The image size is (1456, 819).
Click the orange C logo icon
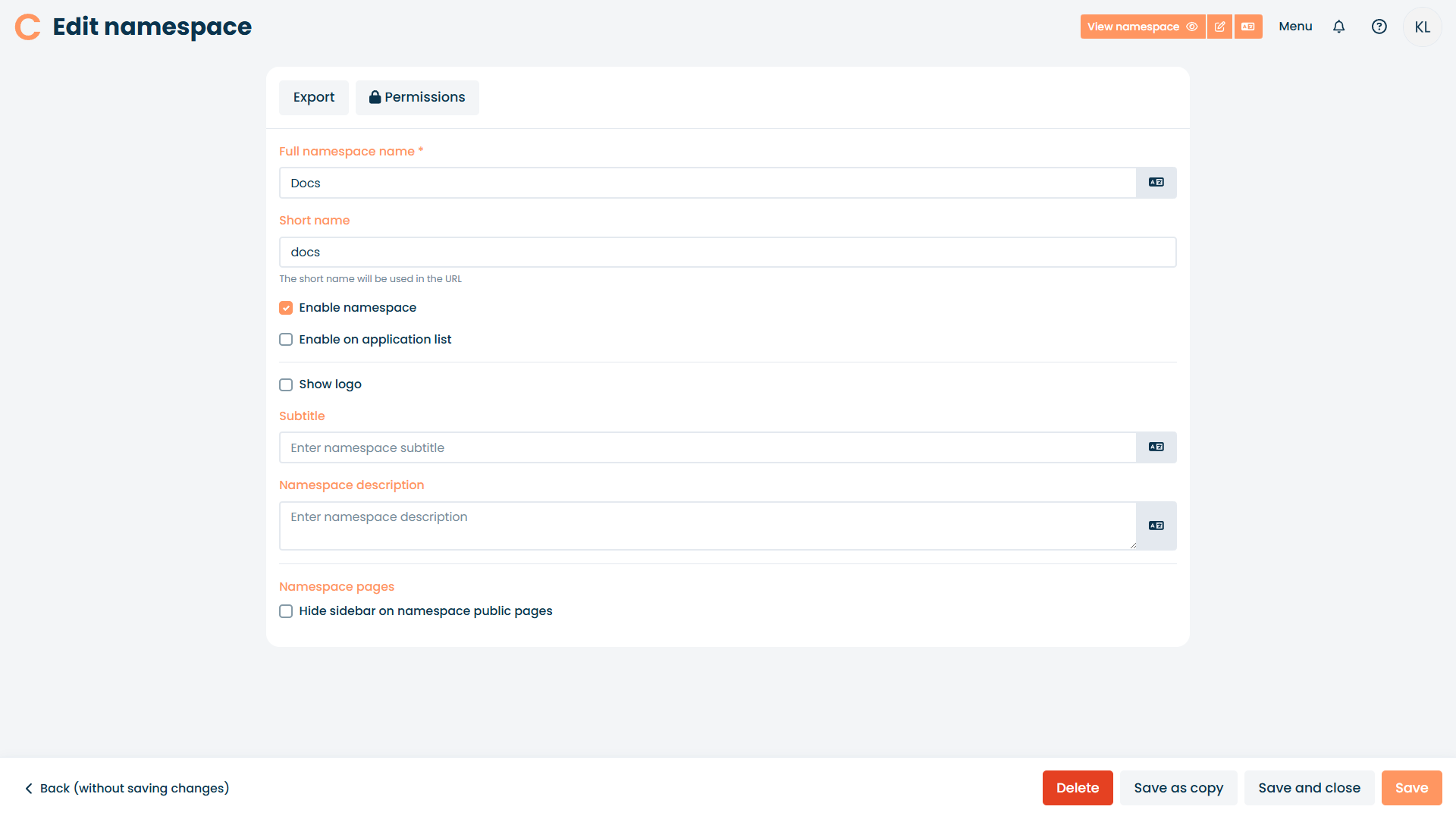[28, 27]
